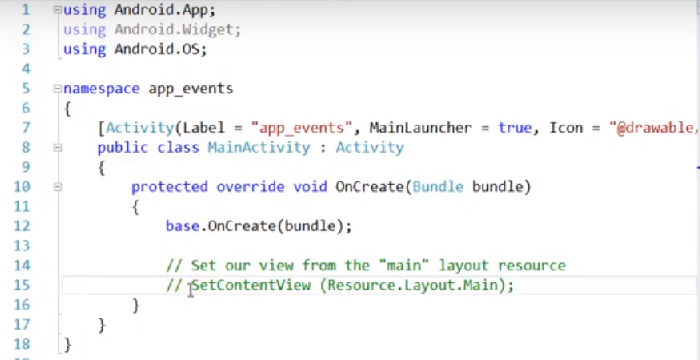Click the Bundle parameter type in OnCreate
Viewport: 700px width, 360px height.
[438, 187]
